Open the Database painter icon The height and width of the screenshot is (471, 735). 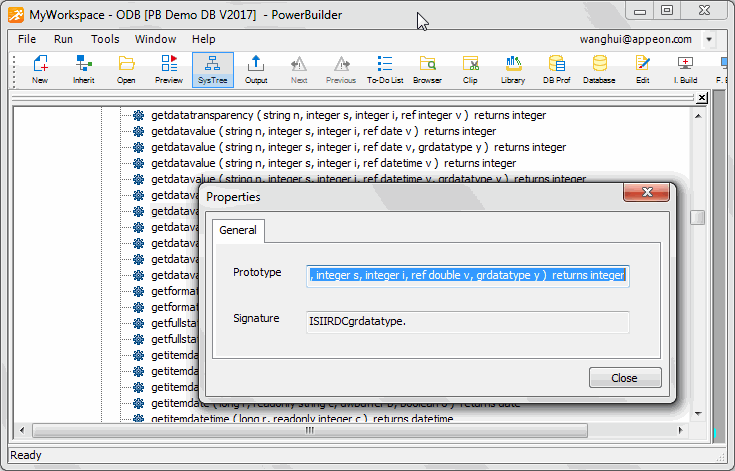pyautogui.click(x=599, y=69)
